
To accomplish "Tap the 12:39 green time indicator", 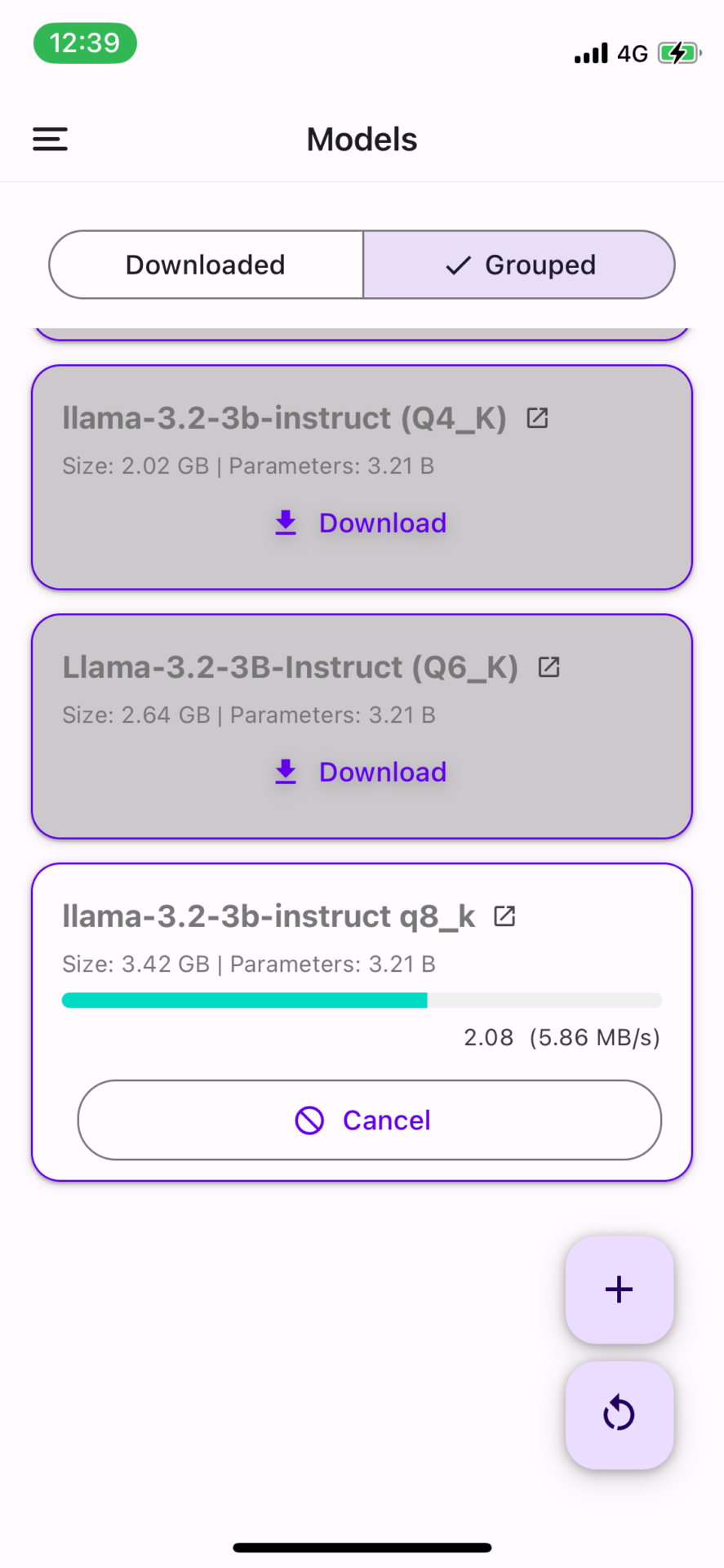I will click(85, 43).
